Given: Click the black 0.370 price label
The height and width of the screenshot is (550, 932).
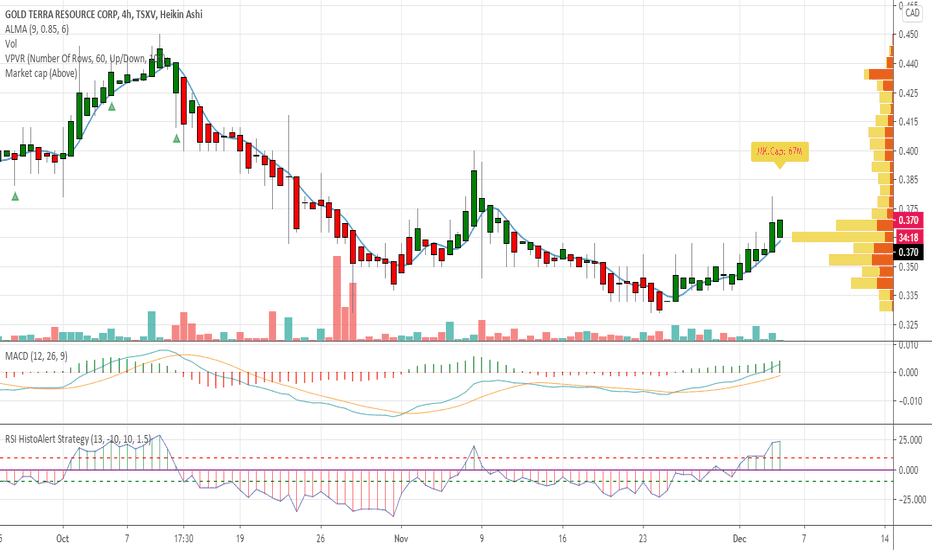Looking at the screenshot, I should (908, 252).
